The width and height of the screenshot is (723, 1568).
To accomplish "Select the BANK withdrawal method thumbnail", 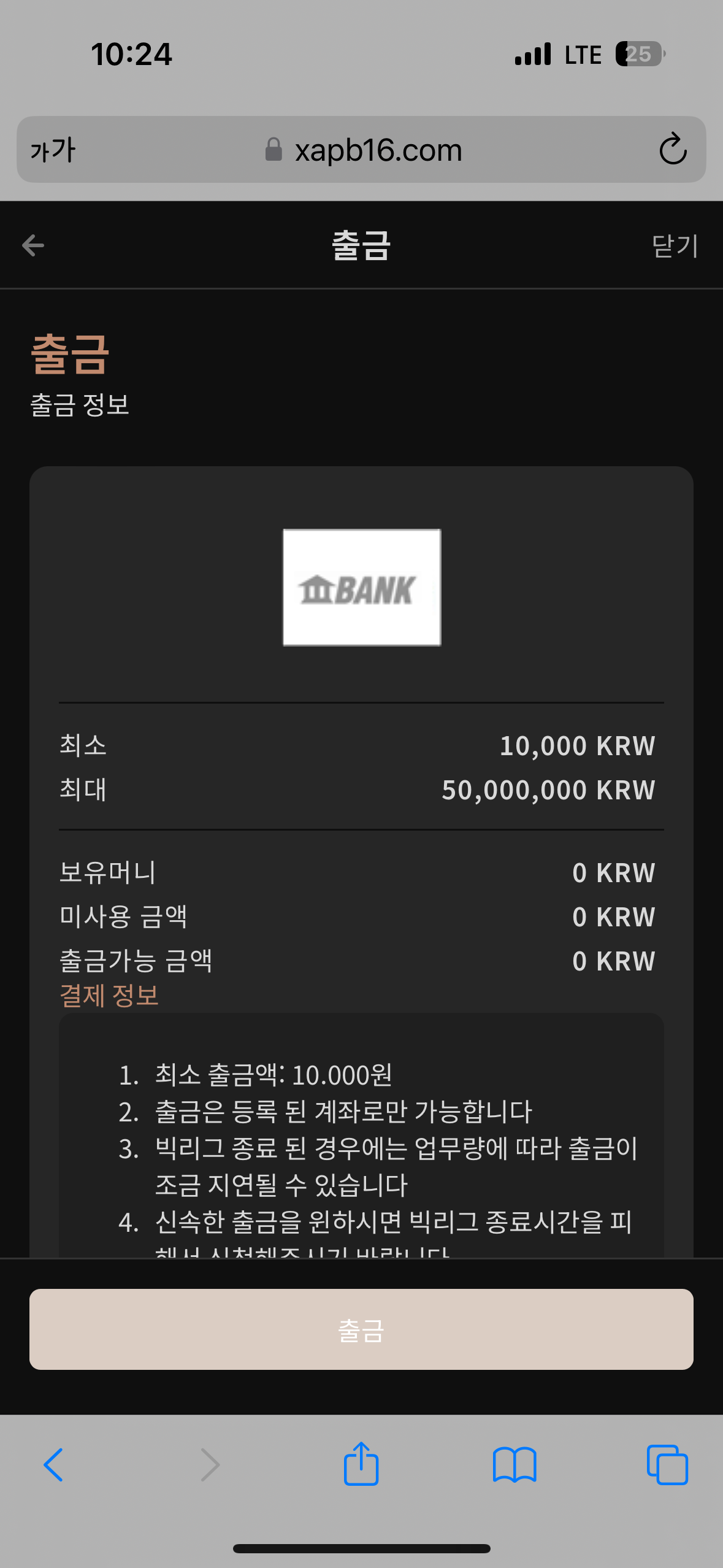I will [361, 587].
